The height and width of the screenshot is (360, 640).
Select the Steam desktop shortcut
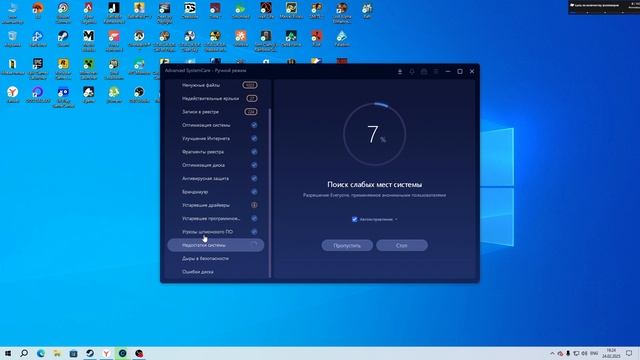[x=63, y=39]
